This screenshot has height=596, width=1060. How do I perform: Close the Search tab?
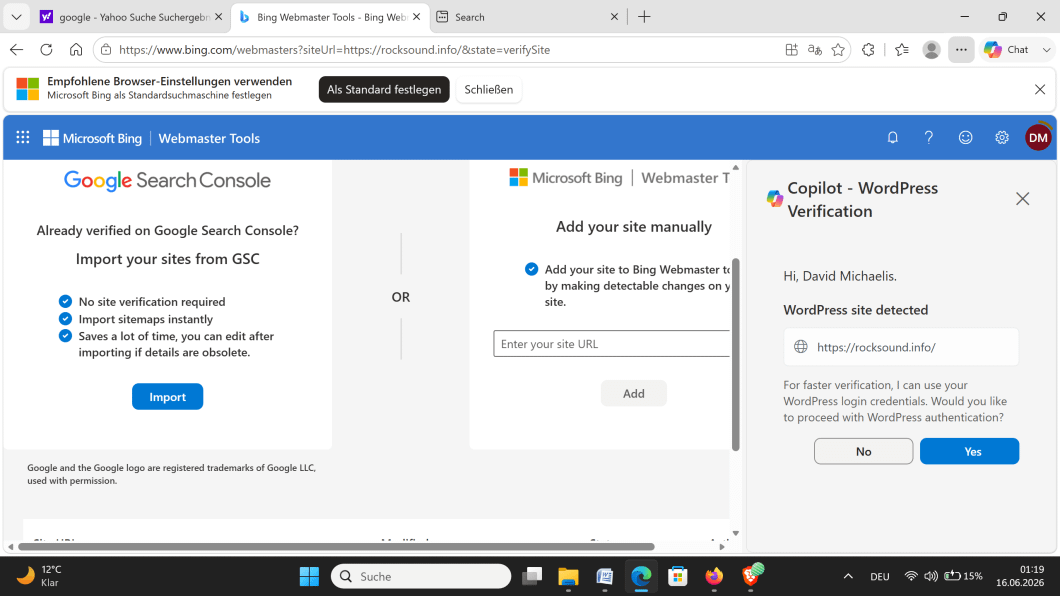614,17
